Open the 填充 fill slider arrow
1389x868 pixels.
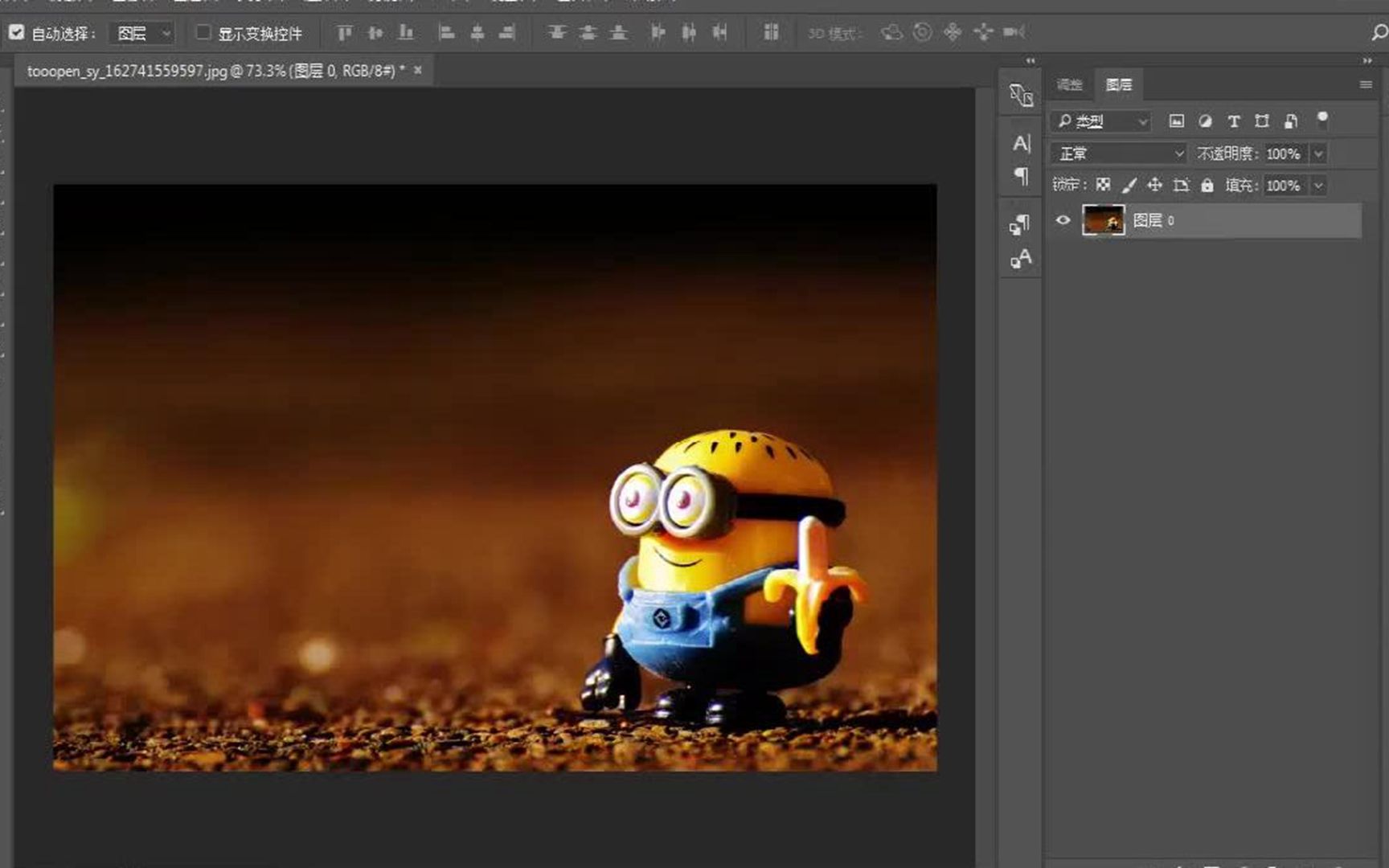click(1318, 186)
